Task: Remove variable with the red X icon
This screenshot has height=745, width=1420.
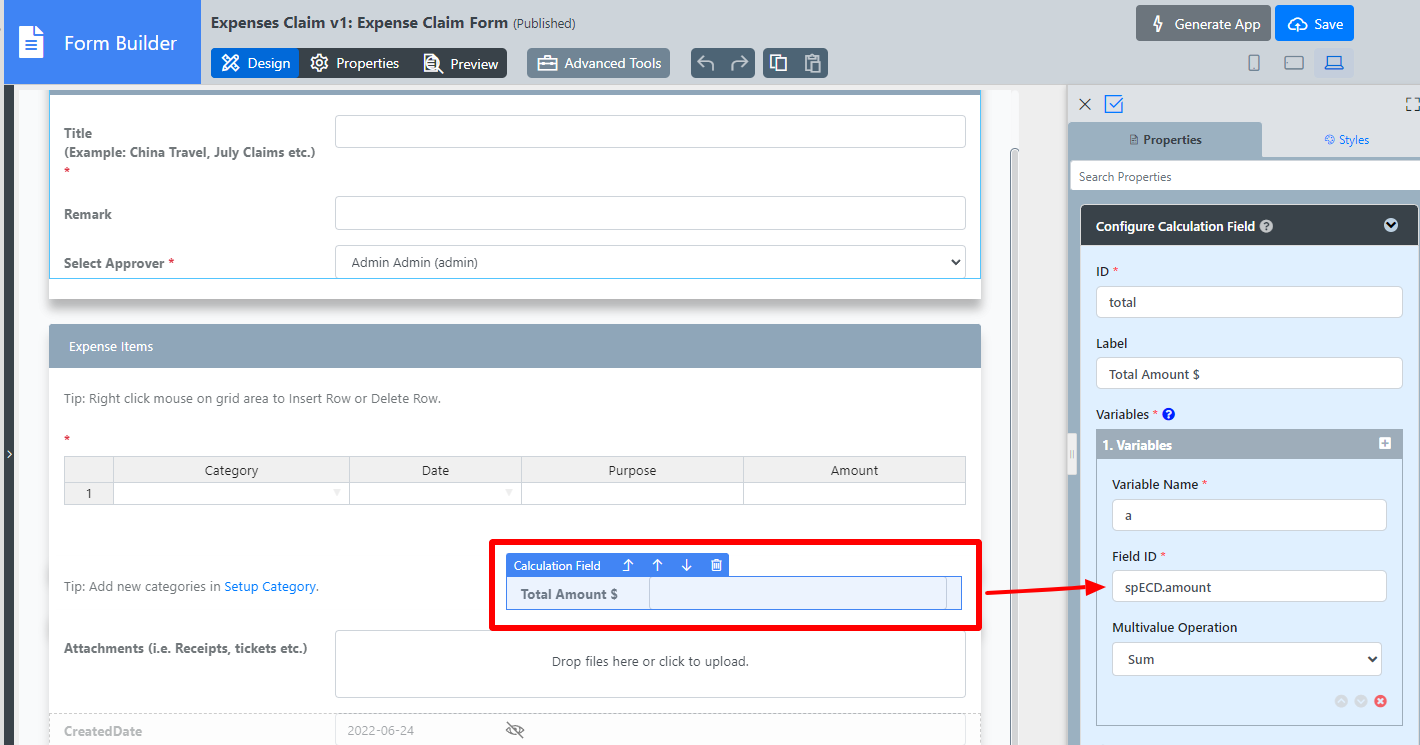Action: tap(1381, 701)
